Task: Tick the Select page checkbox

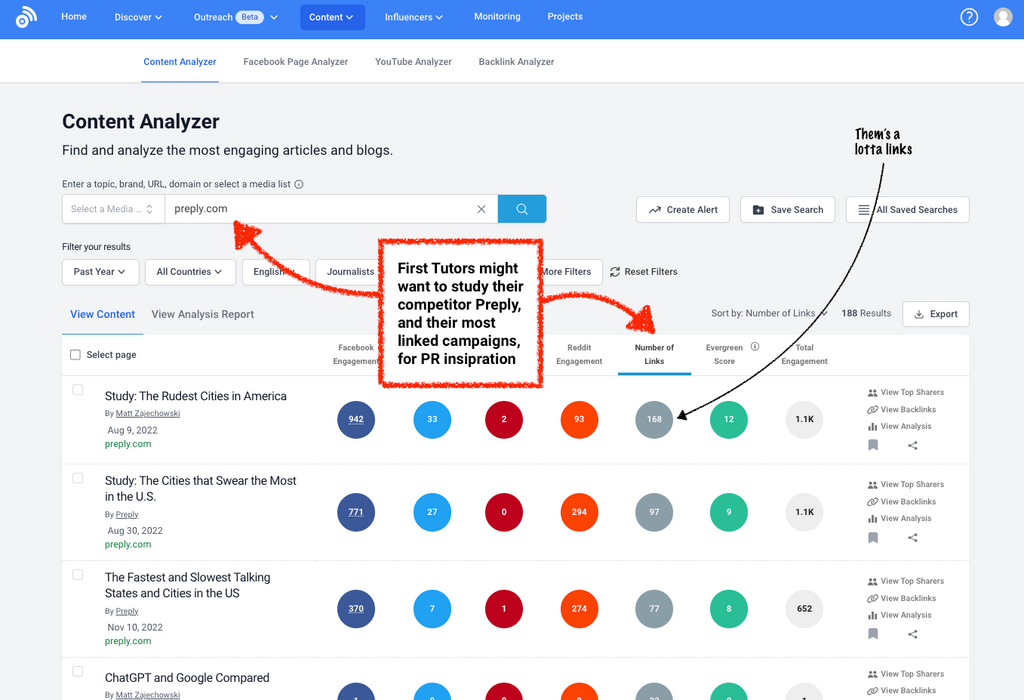Action: pyautogui.click(x=75, y=355)
